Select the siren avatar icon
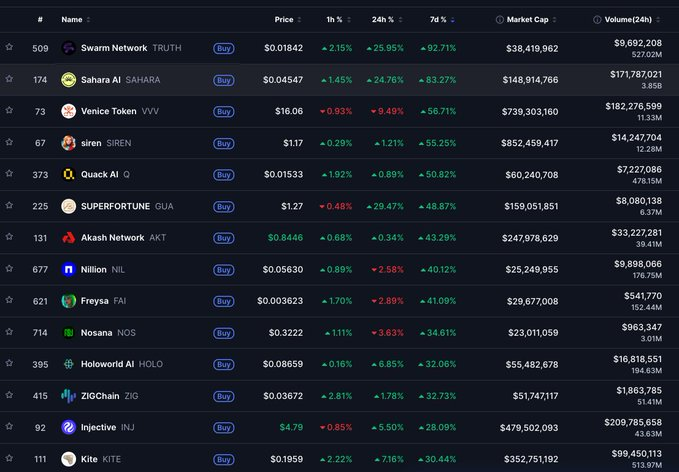The height and width of the screenshot is (472, 679). [68, 143]
